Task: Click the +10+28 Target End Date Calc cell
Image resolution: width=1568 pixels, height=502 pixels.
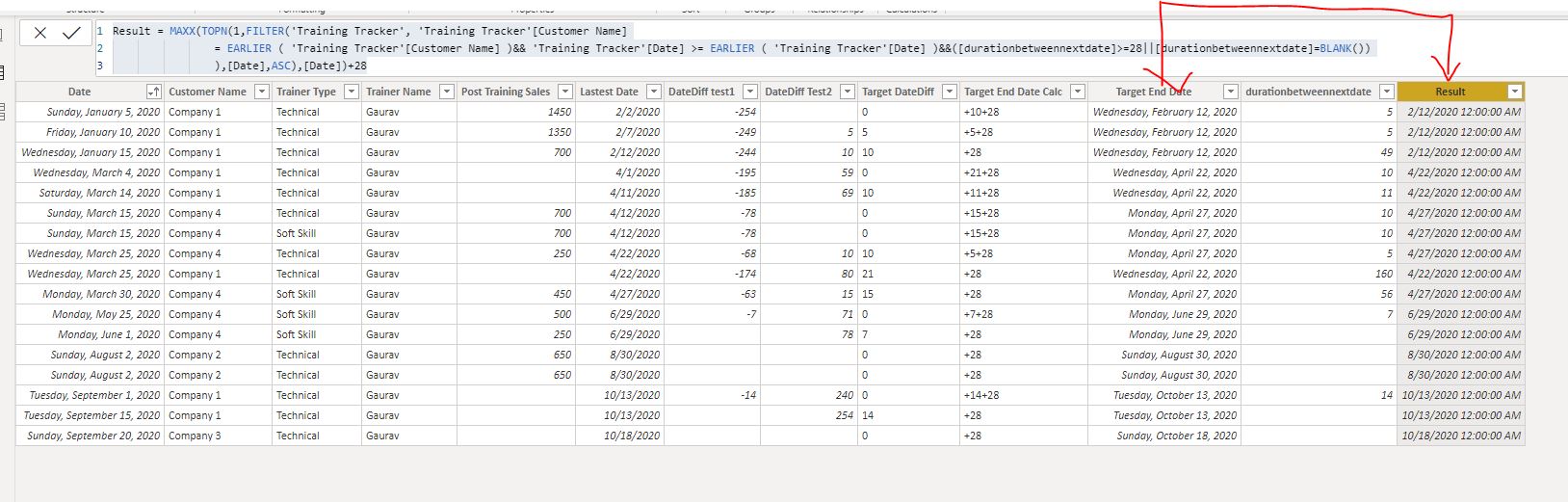Action: coord(1024,112)
